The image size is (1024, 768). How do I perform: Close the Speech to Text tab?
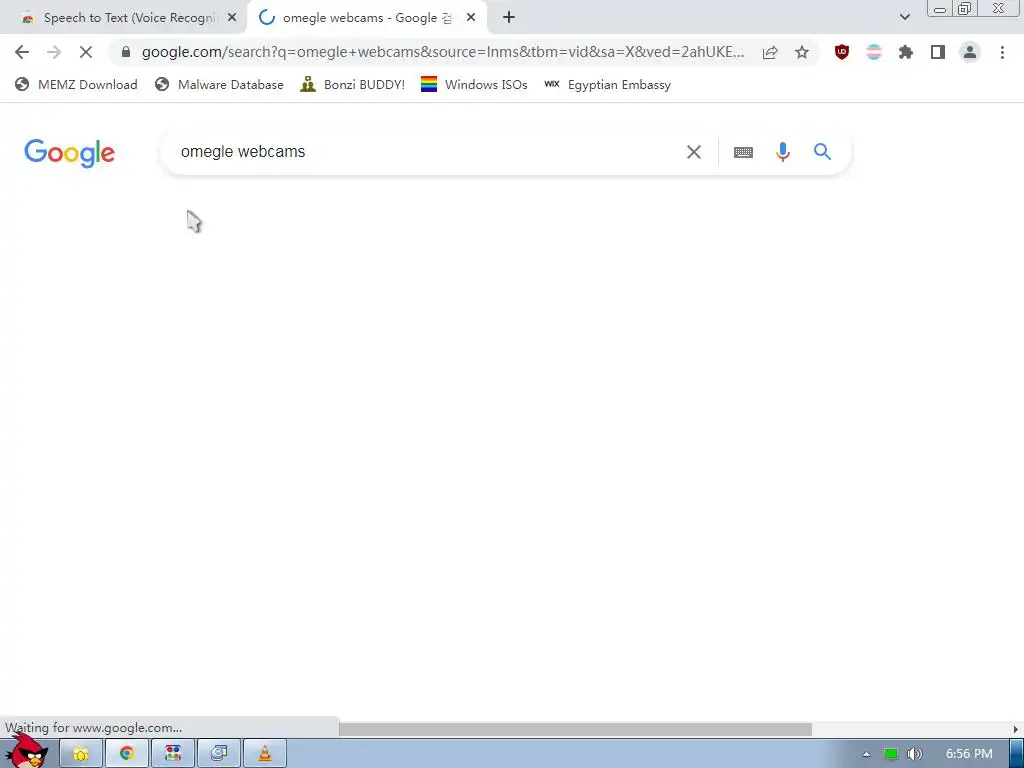232,18
